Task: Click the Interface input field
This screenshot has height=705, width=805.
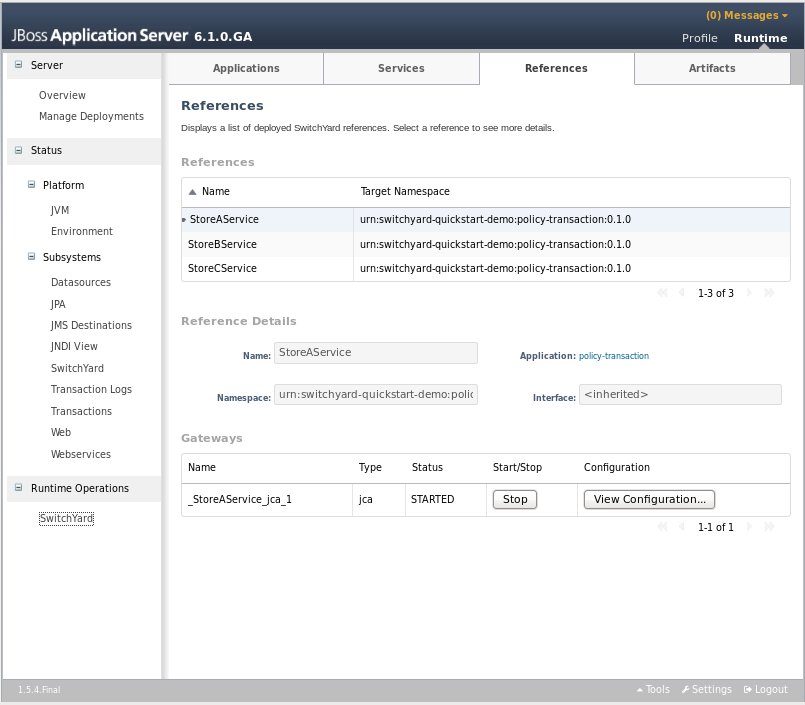Action: [x=680, y=394]
